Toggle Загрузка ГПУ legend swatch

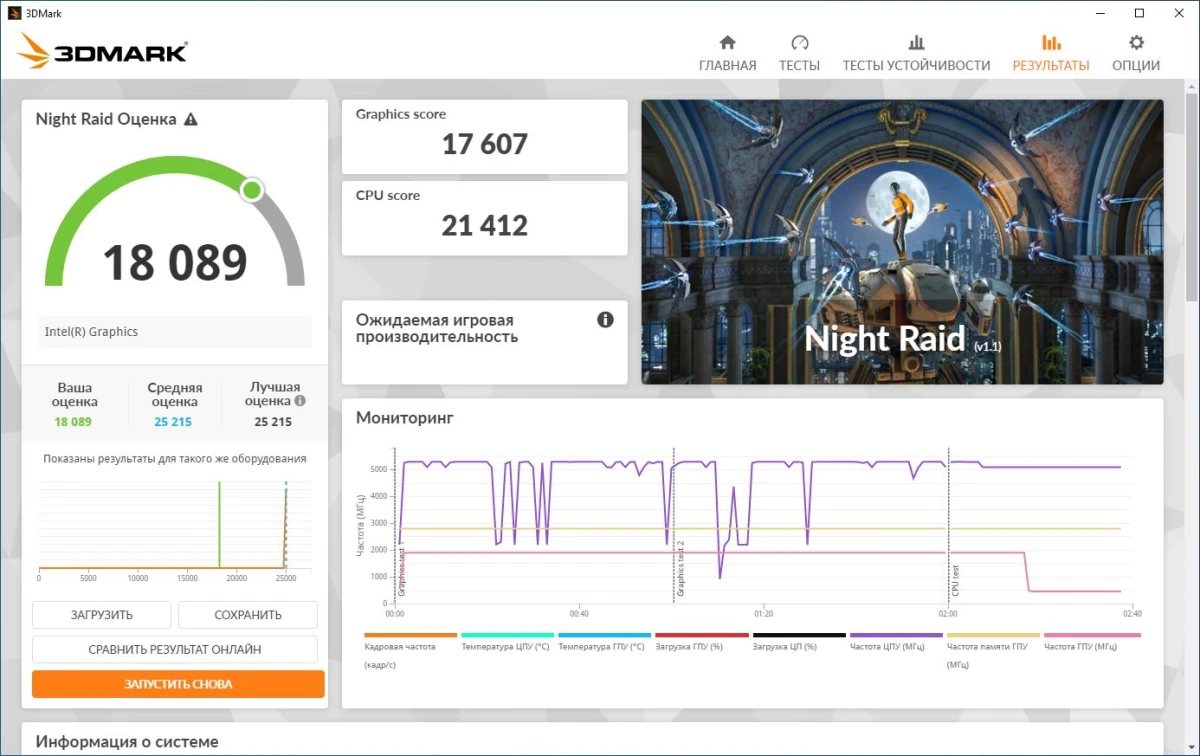(x=701, y=635)
